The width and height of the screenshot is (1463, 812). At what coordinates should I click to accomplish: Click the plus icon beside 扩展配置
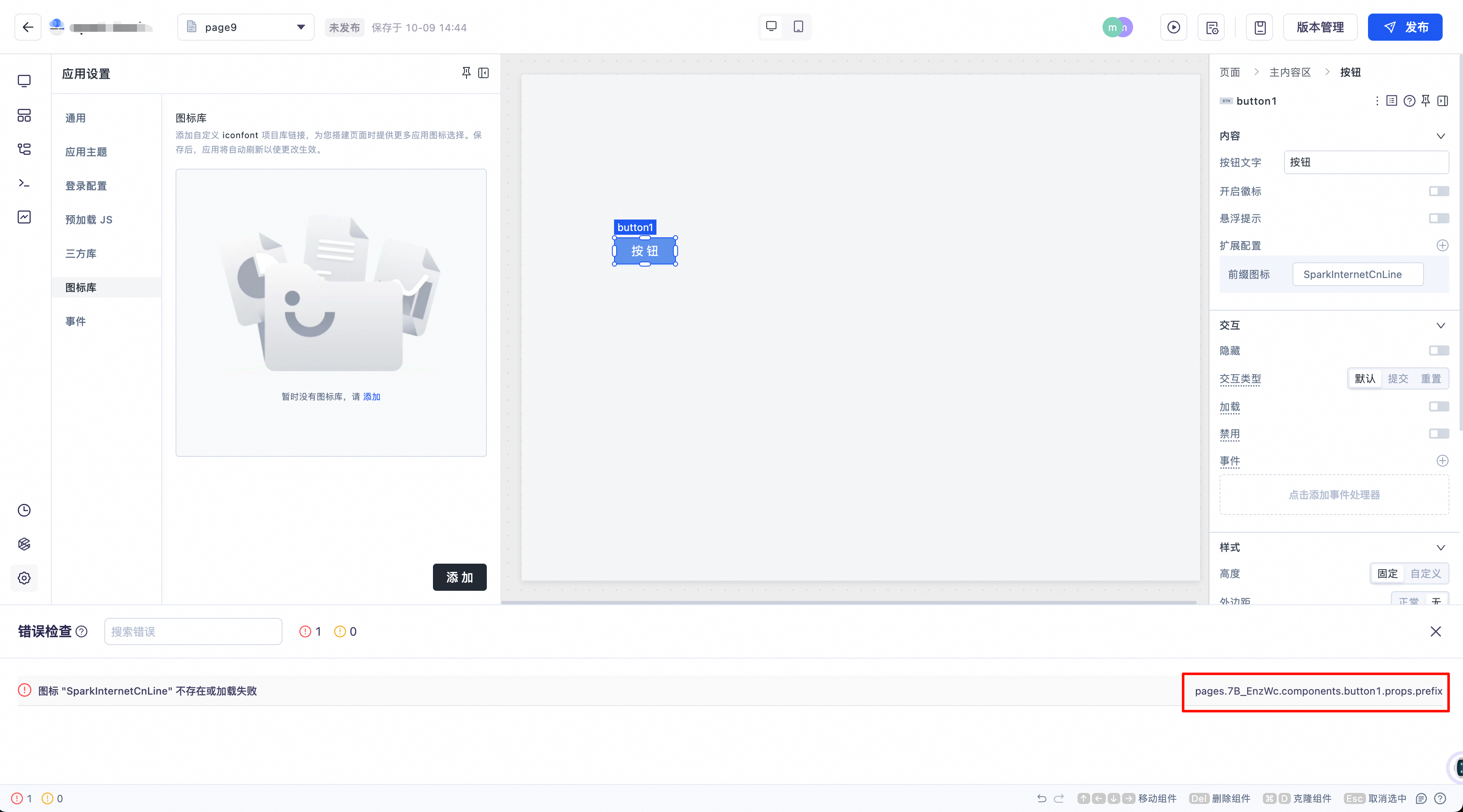(1442, 245)
